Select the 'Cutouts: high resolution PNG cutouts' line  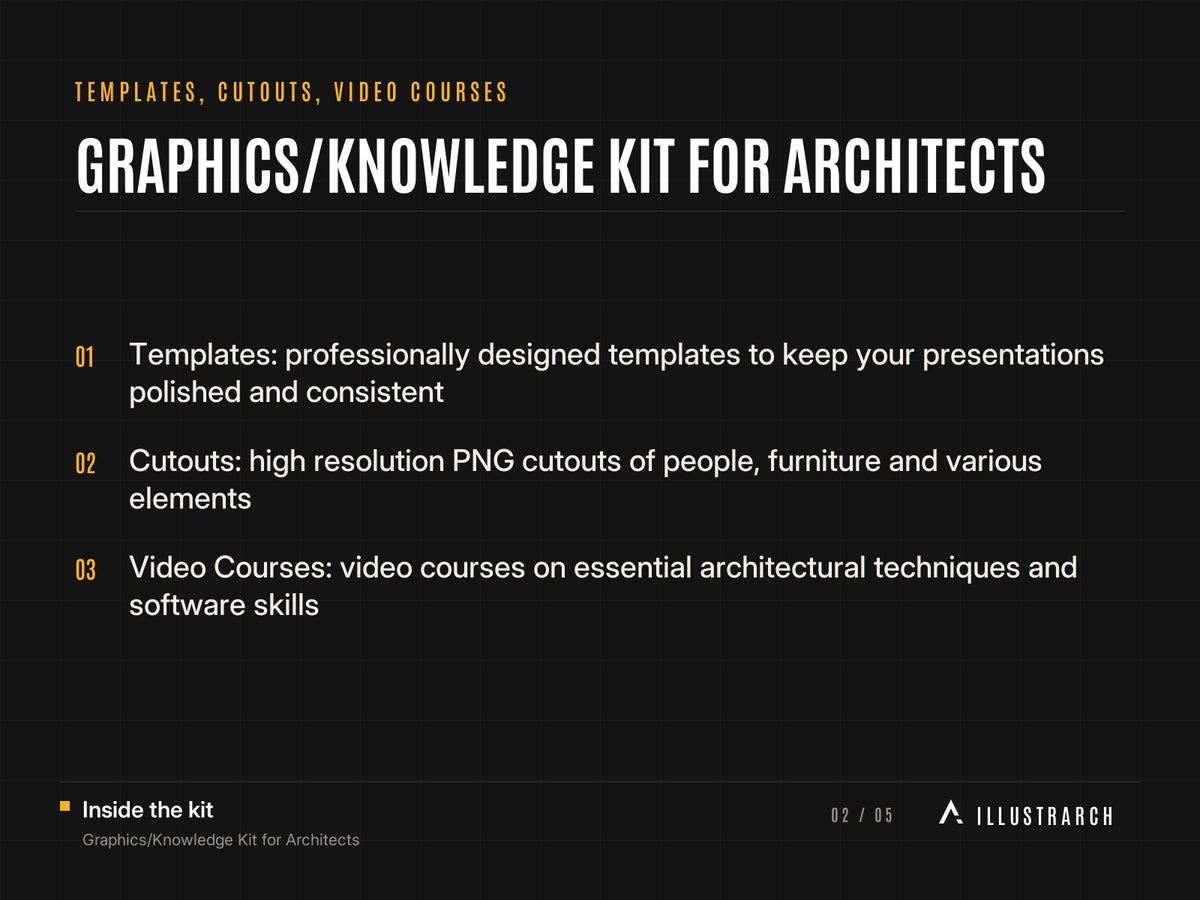click(585, 462)
